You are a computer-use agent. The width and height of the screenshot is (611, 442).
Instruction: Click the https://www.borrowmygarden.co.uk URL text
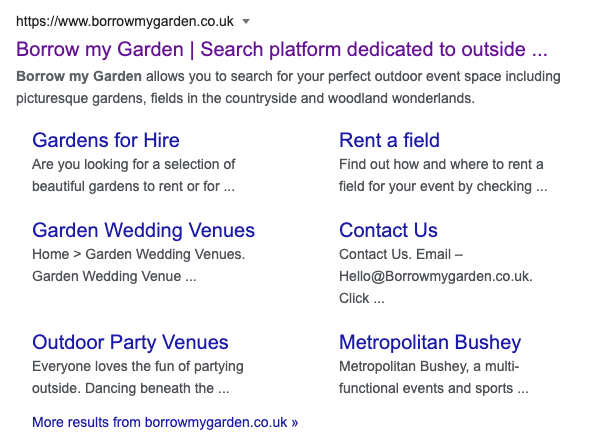tap(125, 21)
